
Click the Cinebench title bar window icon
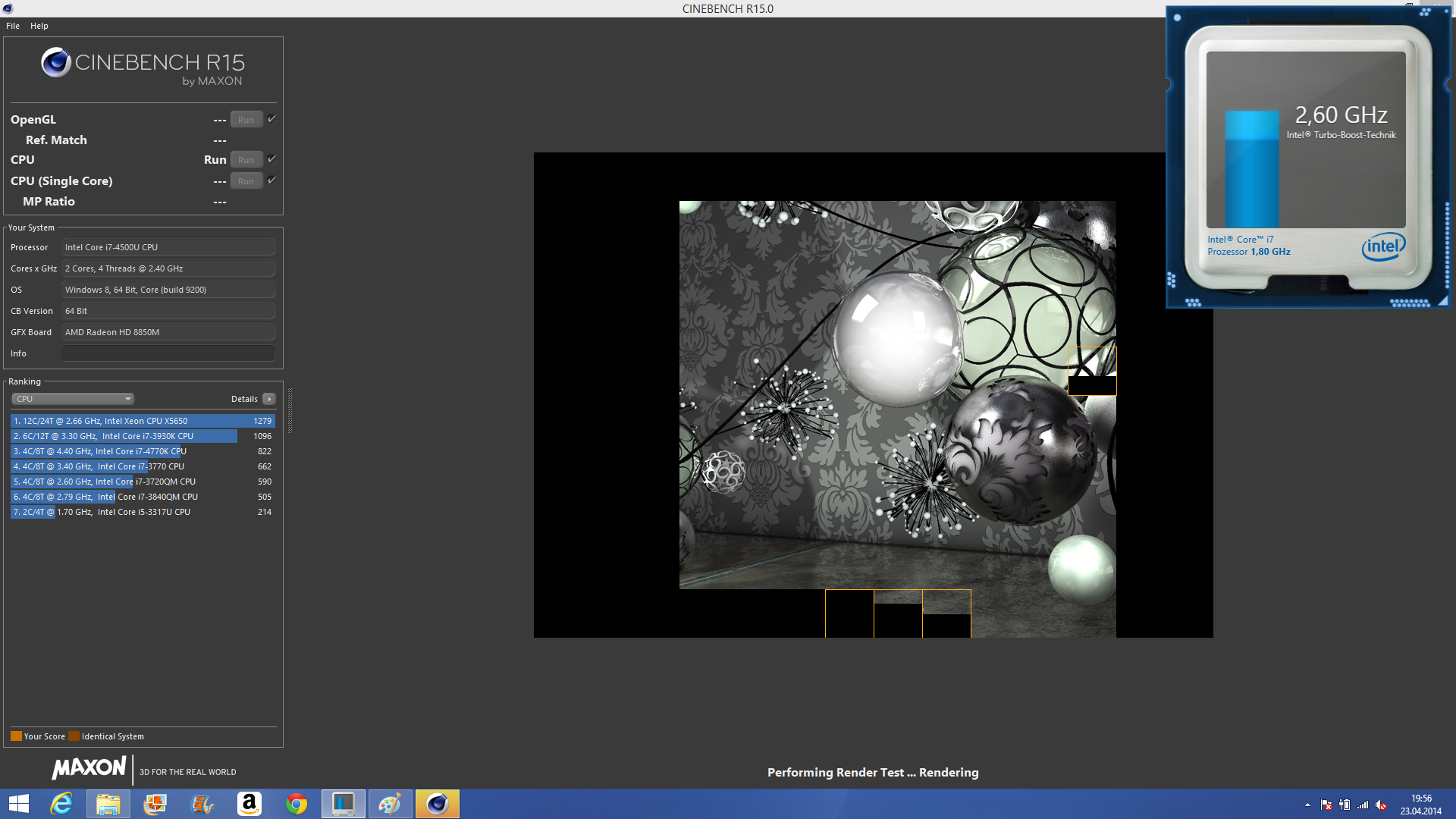[x=8, y=8]
